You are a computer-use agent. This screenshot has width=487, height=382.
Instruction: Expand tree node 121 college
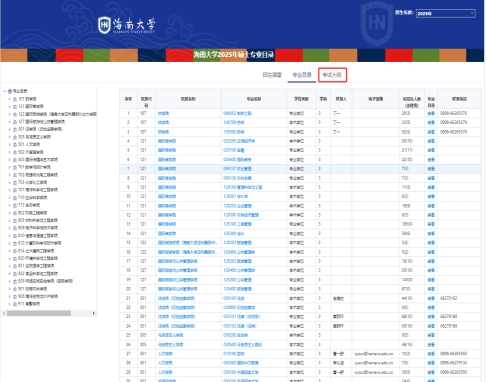pyautogui.click(x=9, y=107)
